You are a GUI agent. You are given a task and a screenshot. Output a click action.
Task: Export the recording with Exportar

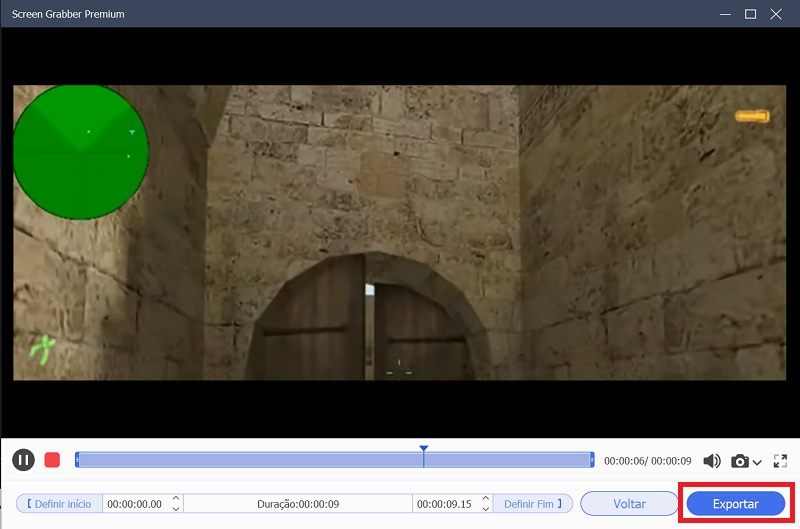click(735, 504)
